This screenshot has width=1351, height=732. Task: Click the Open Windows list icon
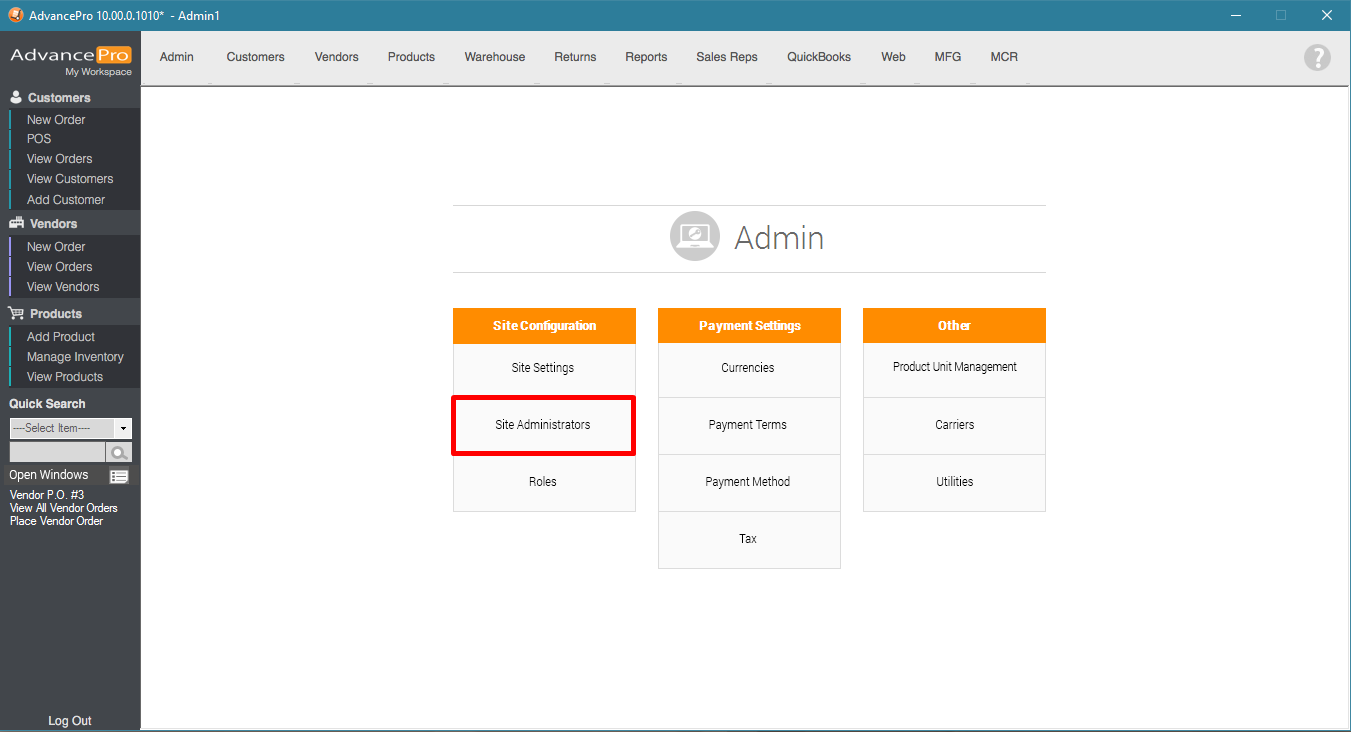(x=119, y=476)
